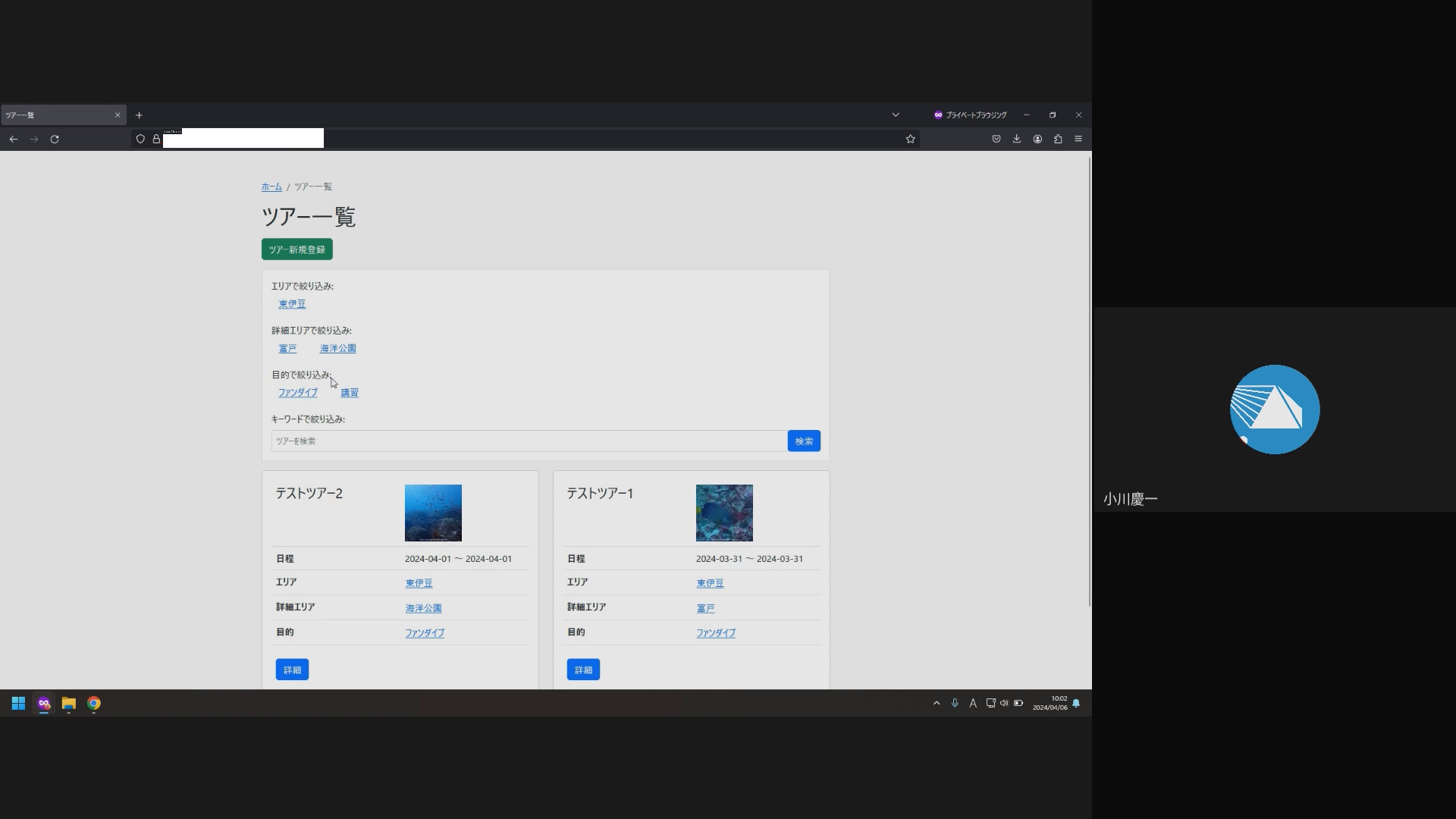Reload the page with the refresh icon
This screenshot has height=819, width=1456.
55,140
